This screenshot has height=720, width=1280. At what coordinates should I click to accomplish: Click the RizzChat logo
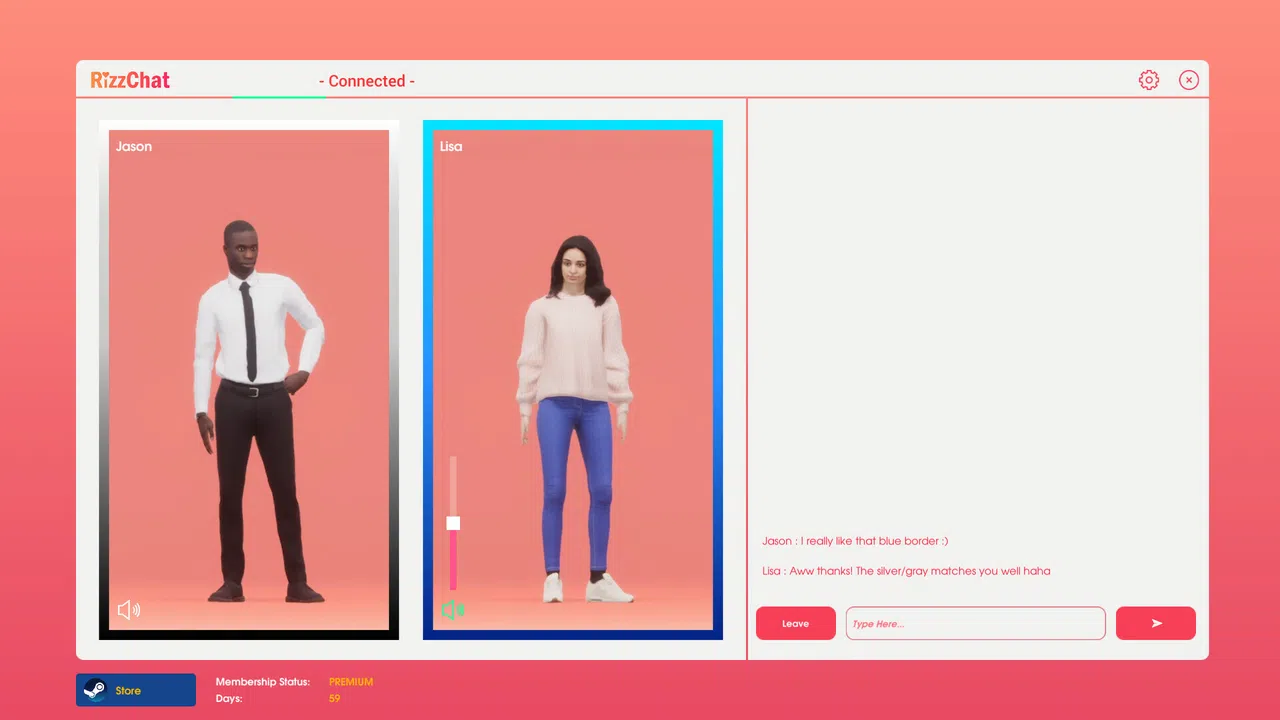tap(130, 80)
